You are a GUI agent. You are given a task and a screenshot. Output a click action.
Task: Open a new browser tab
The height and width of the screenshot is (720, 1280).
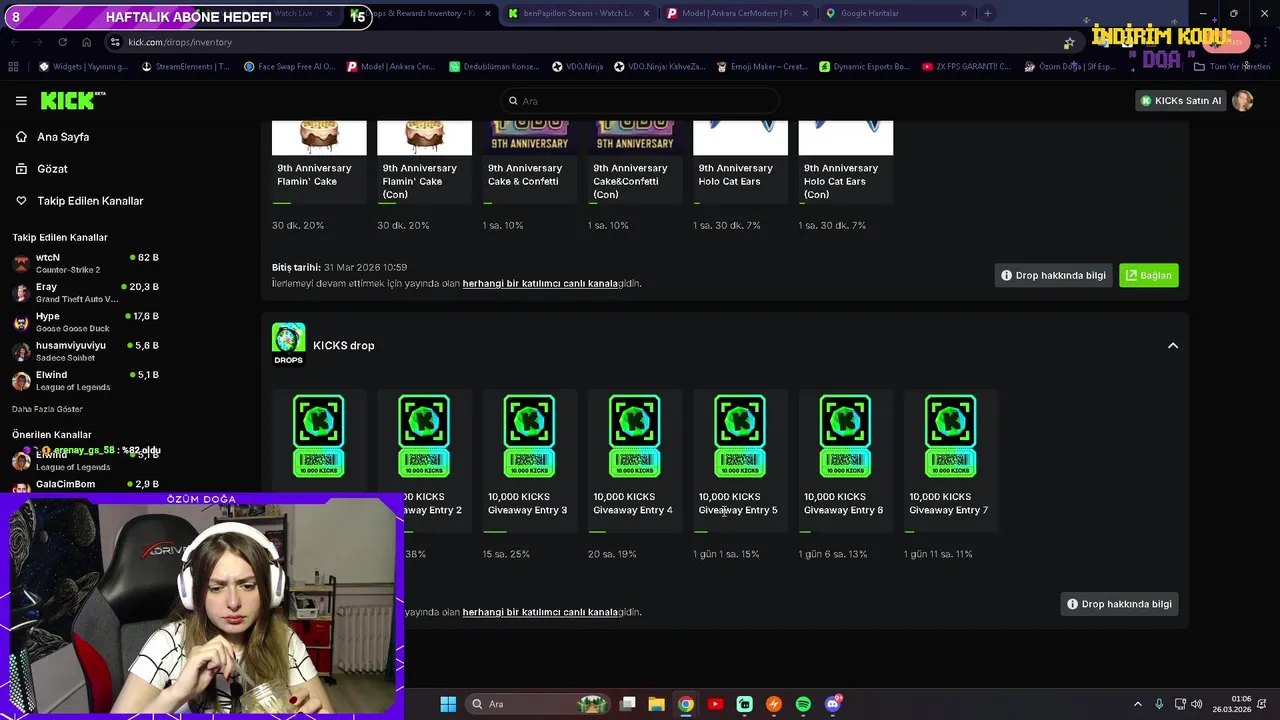pyautogui.click(x=988, y=14)
